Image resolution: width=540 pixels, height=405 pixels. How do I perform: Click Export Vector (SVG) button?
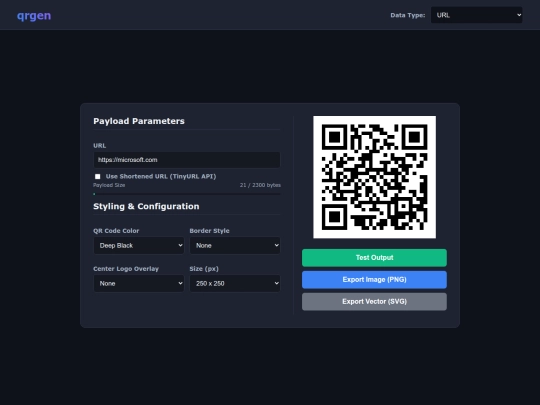374,302
